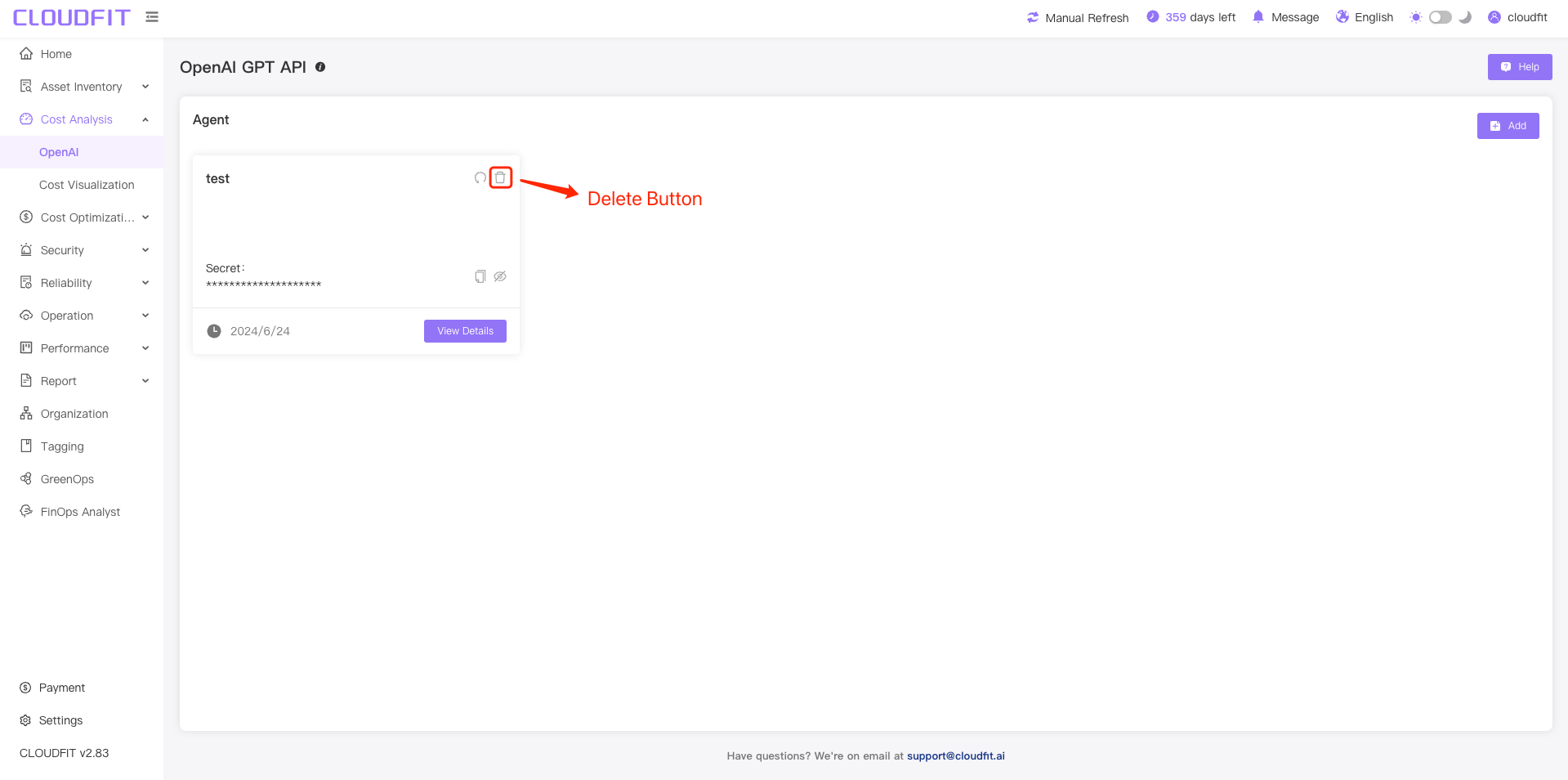The image size is (1568, 780).
Task: Click the CLOUDFIT v2.83 version text
Action: pos(65,753)
